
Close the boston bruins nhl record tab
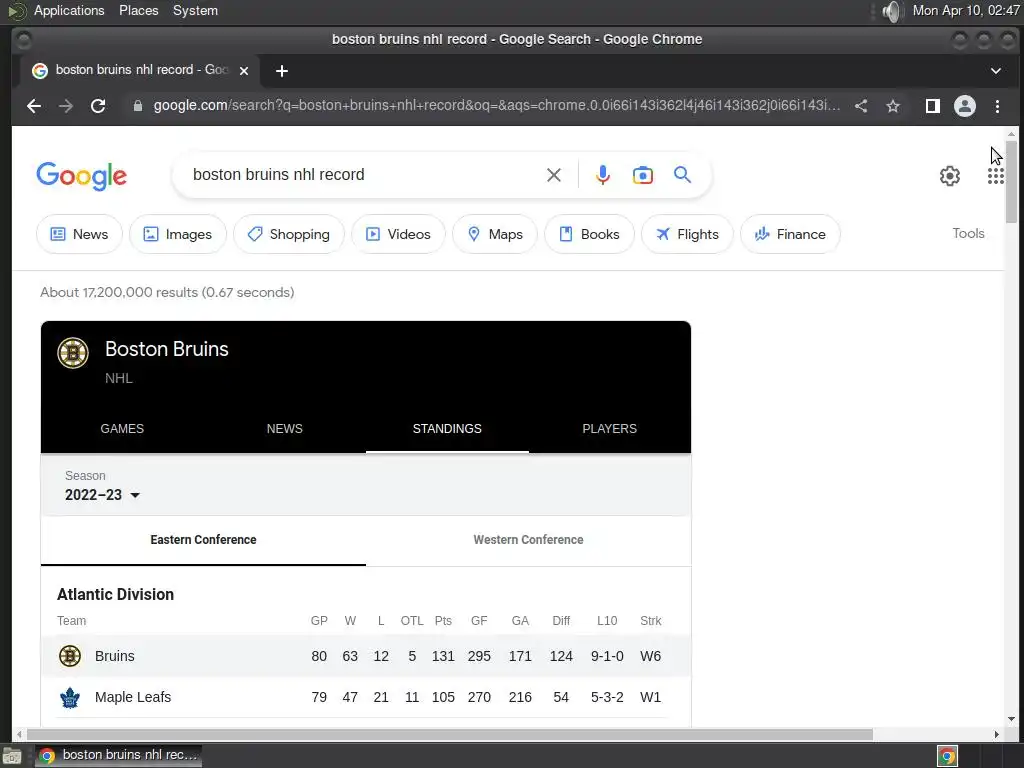click(x=244, y=71)
